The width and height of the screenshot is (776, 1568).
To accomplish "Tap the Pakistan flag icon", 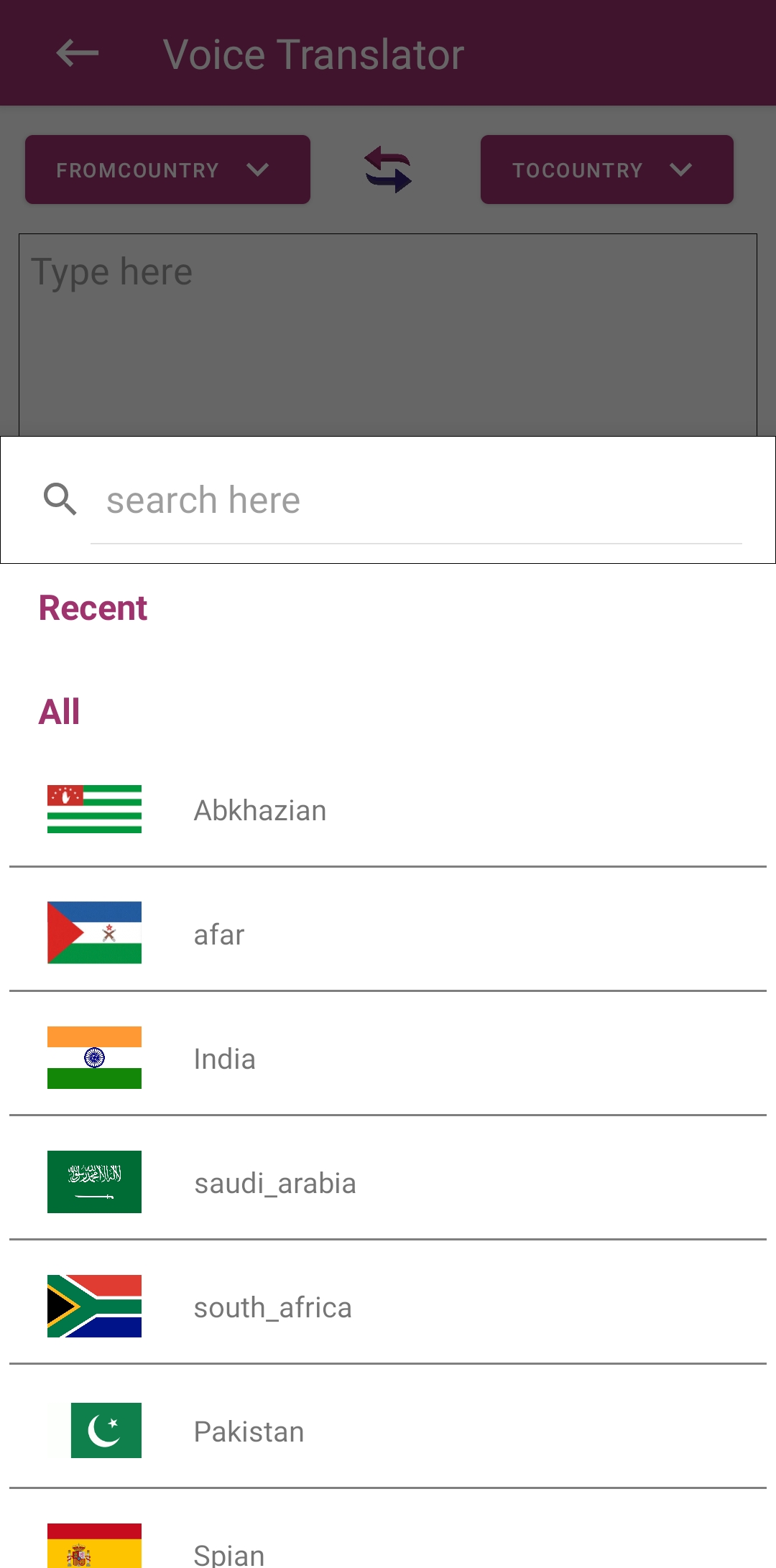I will (106, 1430).
